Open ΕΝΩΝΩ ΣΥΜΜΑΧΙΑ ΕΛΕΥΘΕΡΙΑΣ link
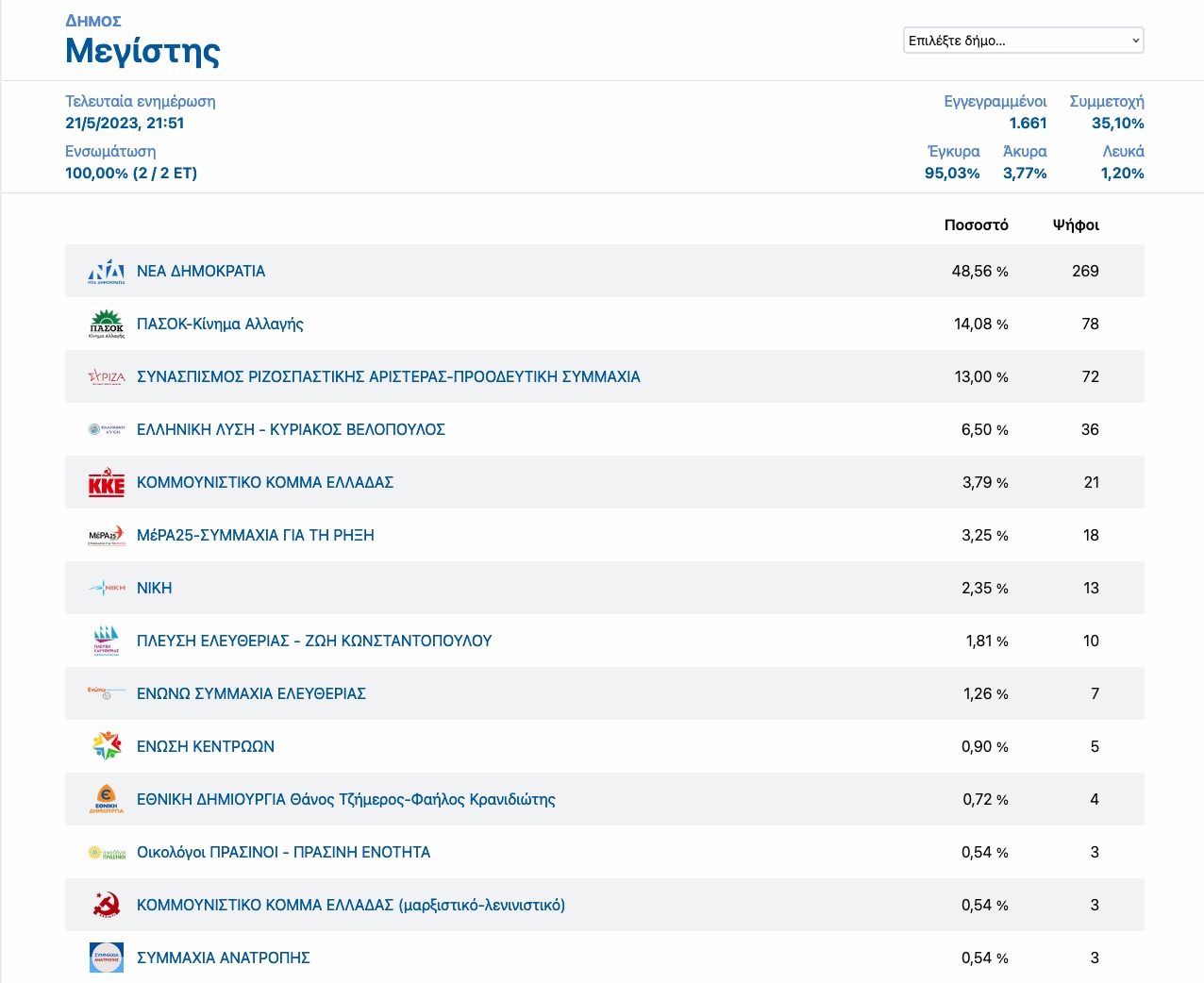 tap(251, 693)
